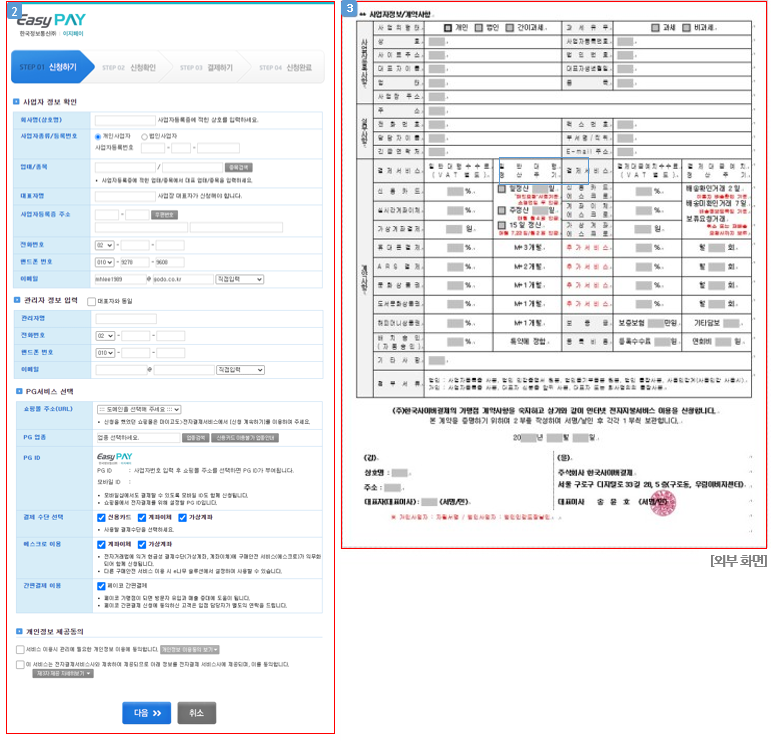Expand 개인정보 이용 동의 보기
This screenshot has height=741, width=773.
pyautogui.click(x=190, y=650)
